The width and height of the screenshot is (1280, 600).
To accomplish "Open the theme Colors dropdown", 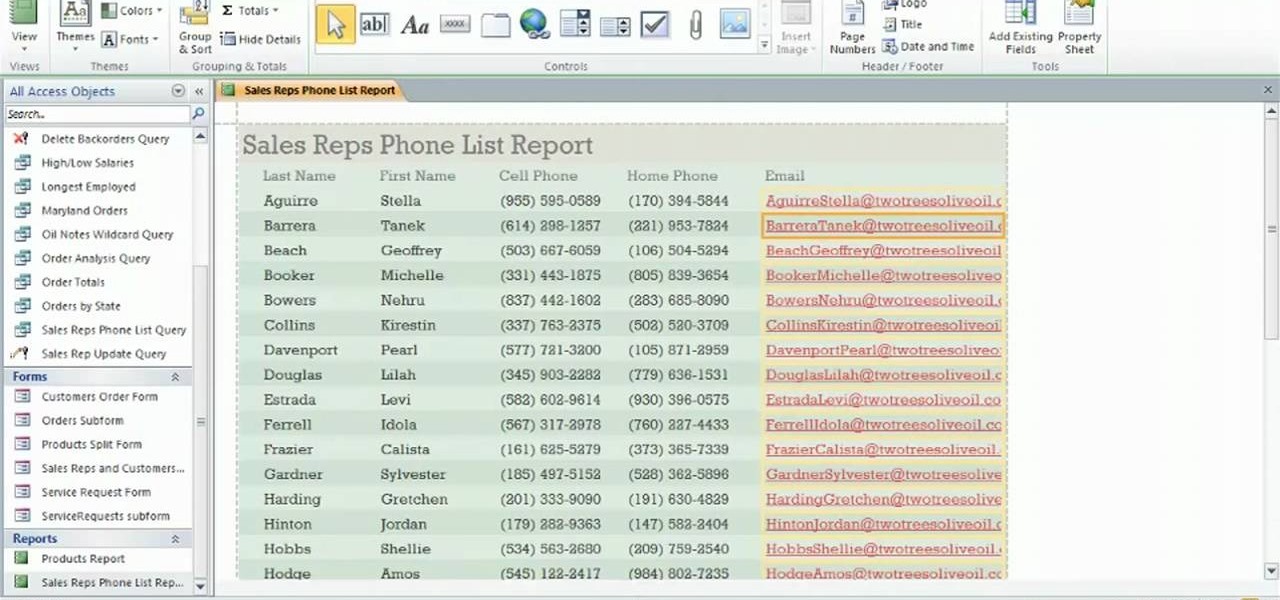I will coord(131,11).
